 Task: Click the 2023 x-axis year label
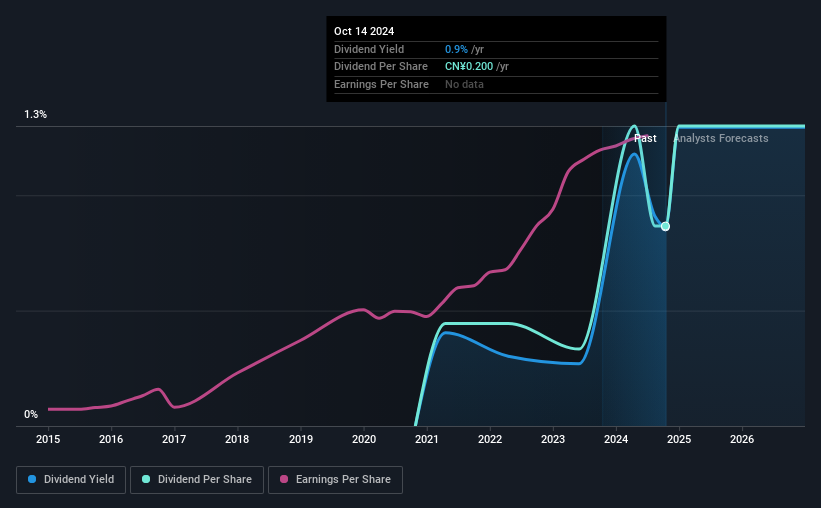553,439
